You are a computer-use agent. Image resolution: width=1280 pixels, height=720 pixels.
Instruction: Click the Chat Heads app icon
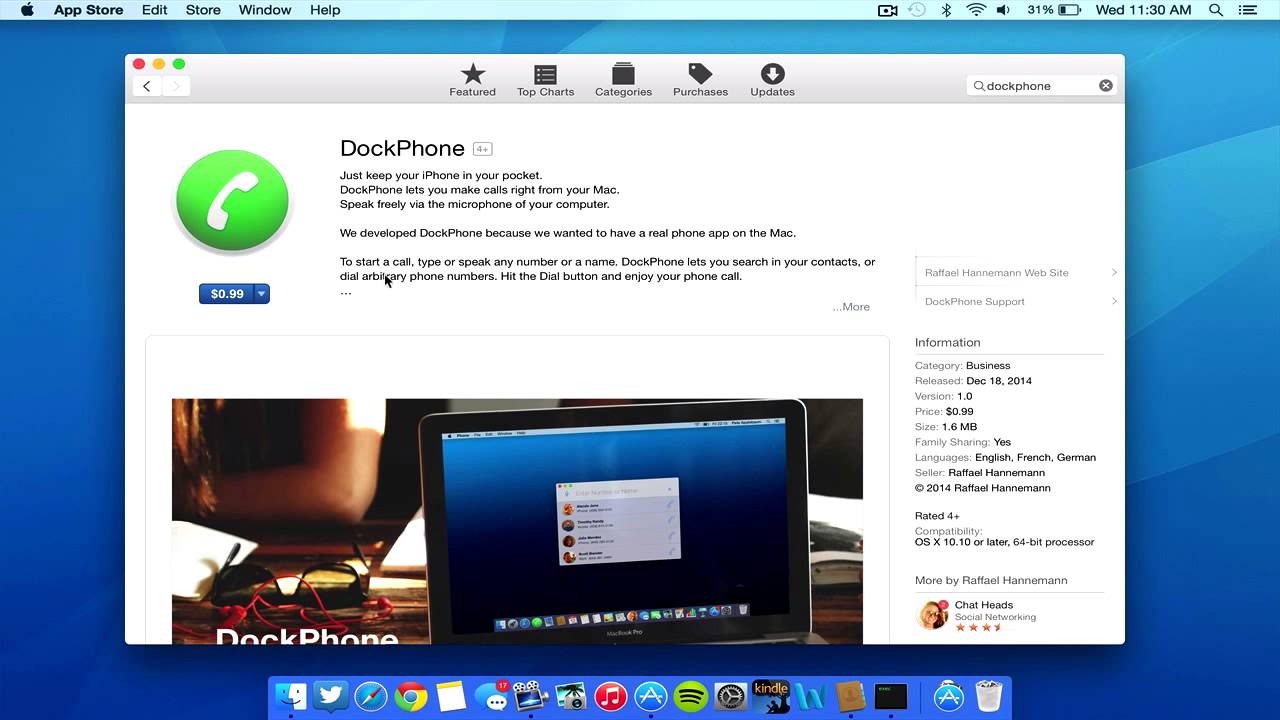[x=932, y=615]
